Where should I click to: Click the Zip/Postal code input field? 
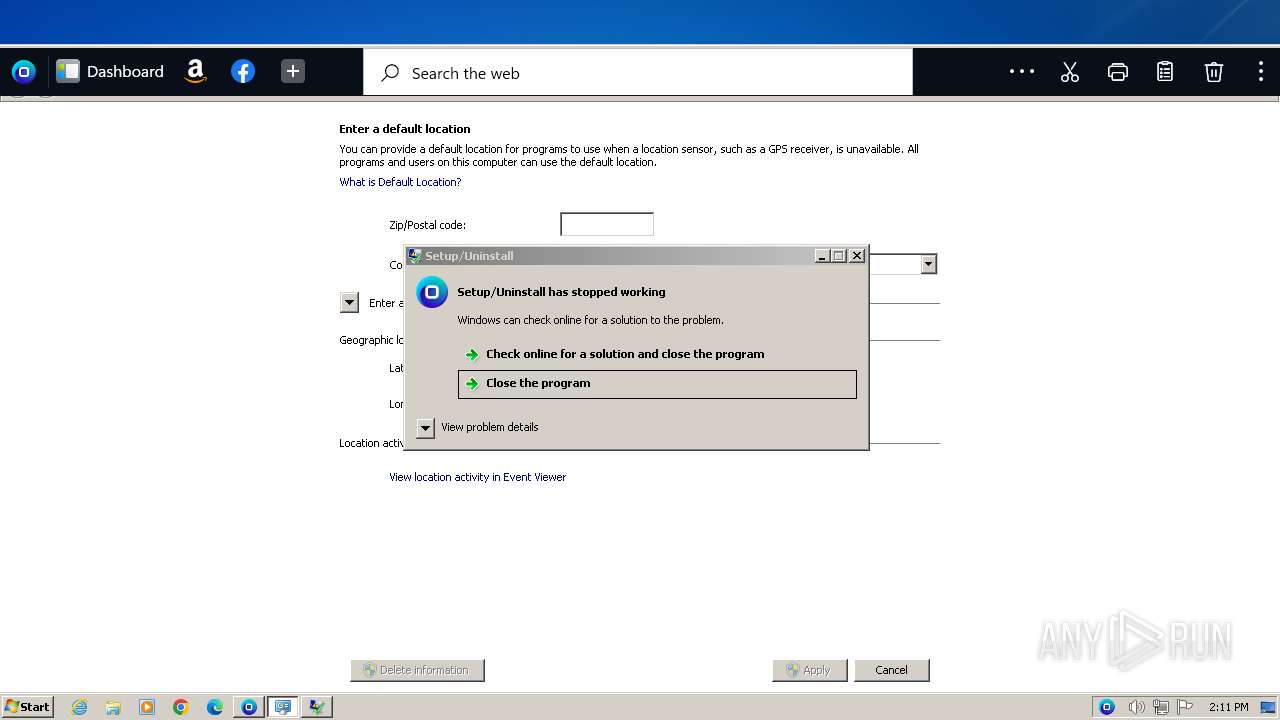pyautogui.click(x=607, y=224)
